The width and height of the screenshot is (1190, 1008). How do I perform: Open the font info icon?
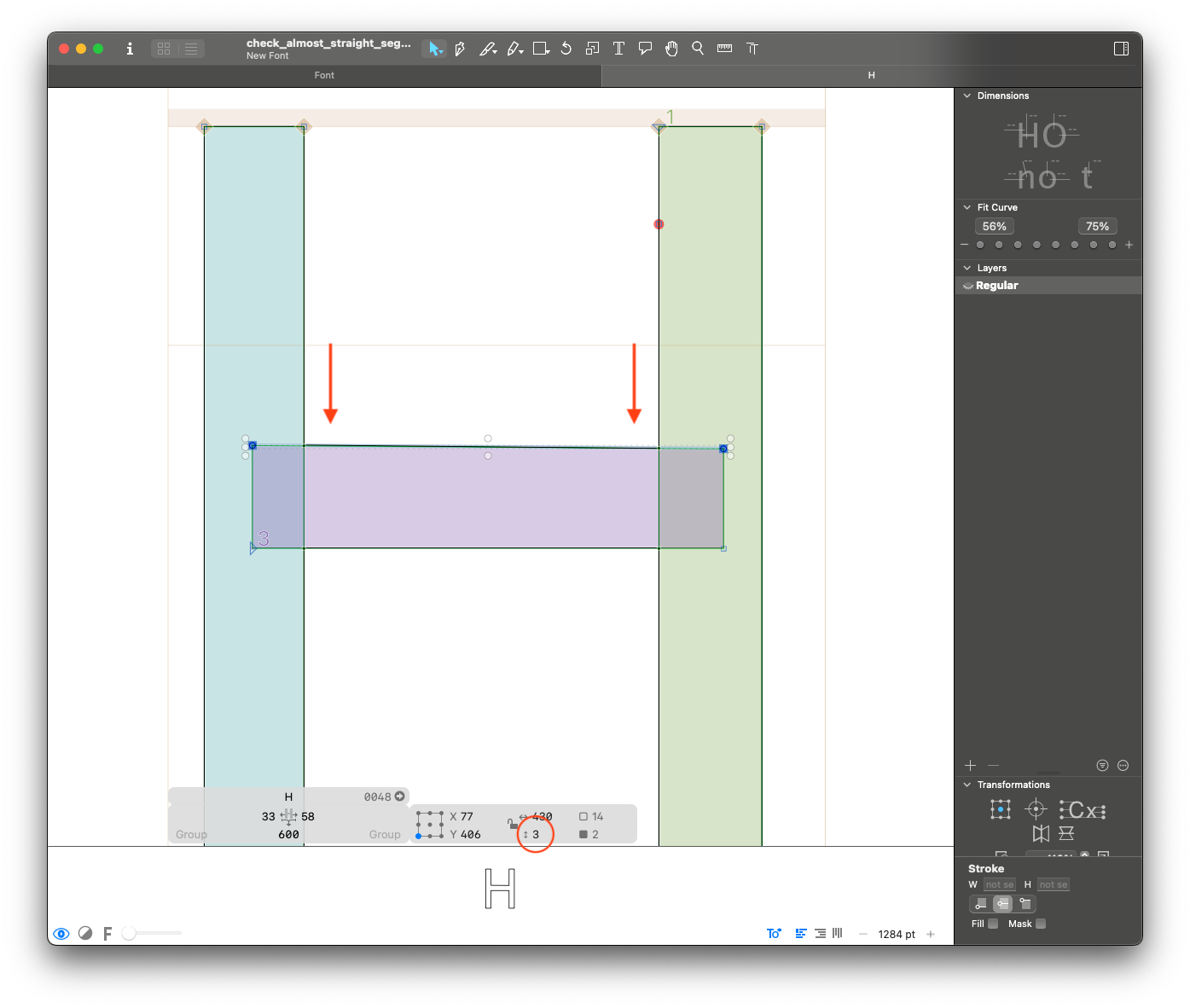pos(130,49)
